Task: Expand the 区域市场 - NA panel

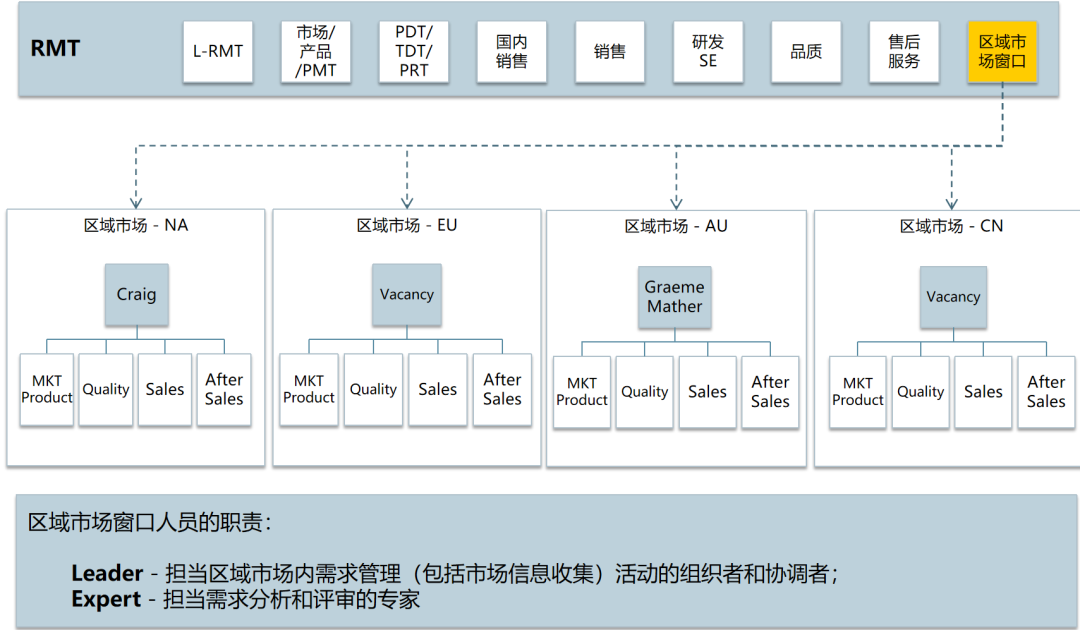Action: click(135, 225)
